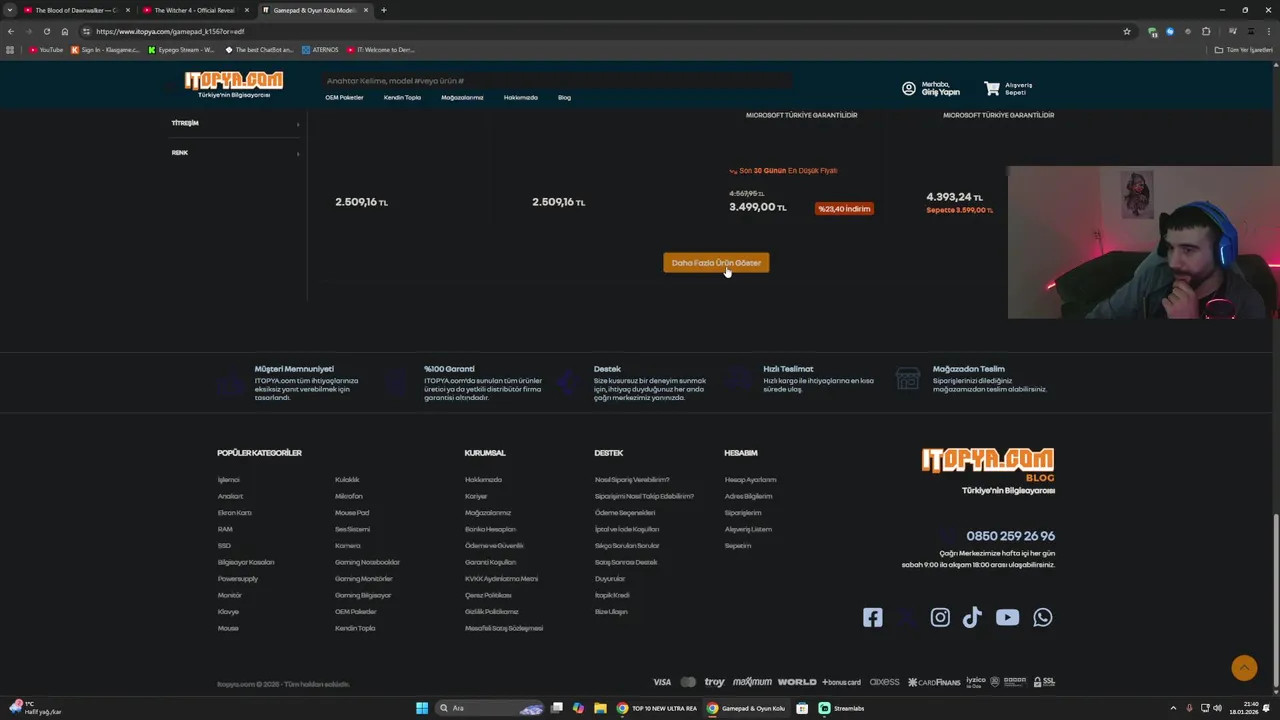Open the shopping cart icon
This screenshot has width=1280, height=720.
click(991, 89)
